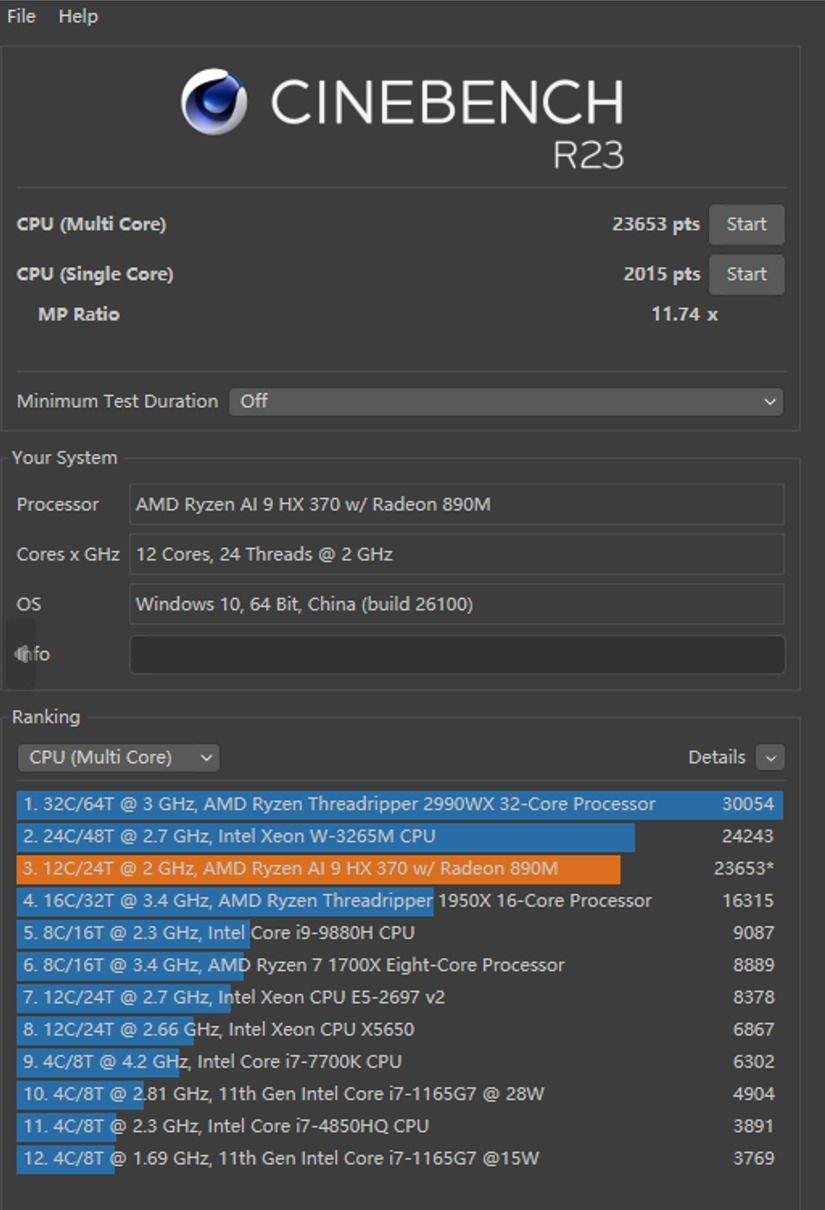Select the Xeon W-3265M ranking row
This screenshot has height=1210, width=825.
tap(399, 836)
